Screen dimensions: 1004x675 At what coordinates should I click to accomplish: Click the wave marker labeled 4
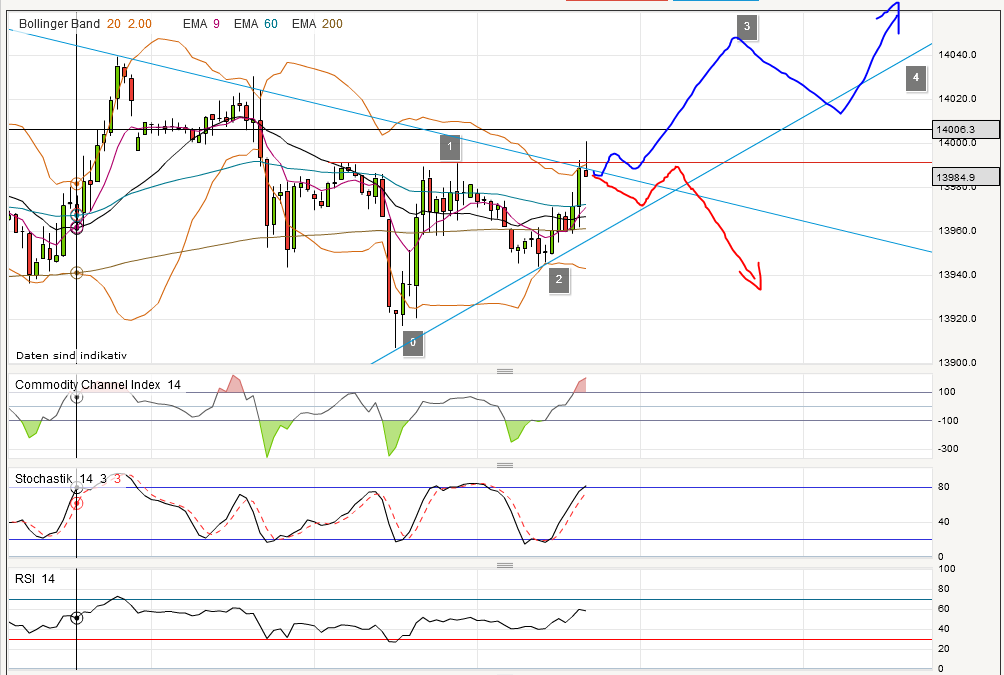(916, 78)
